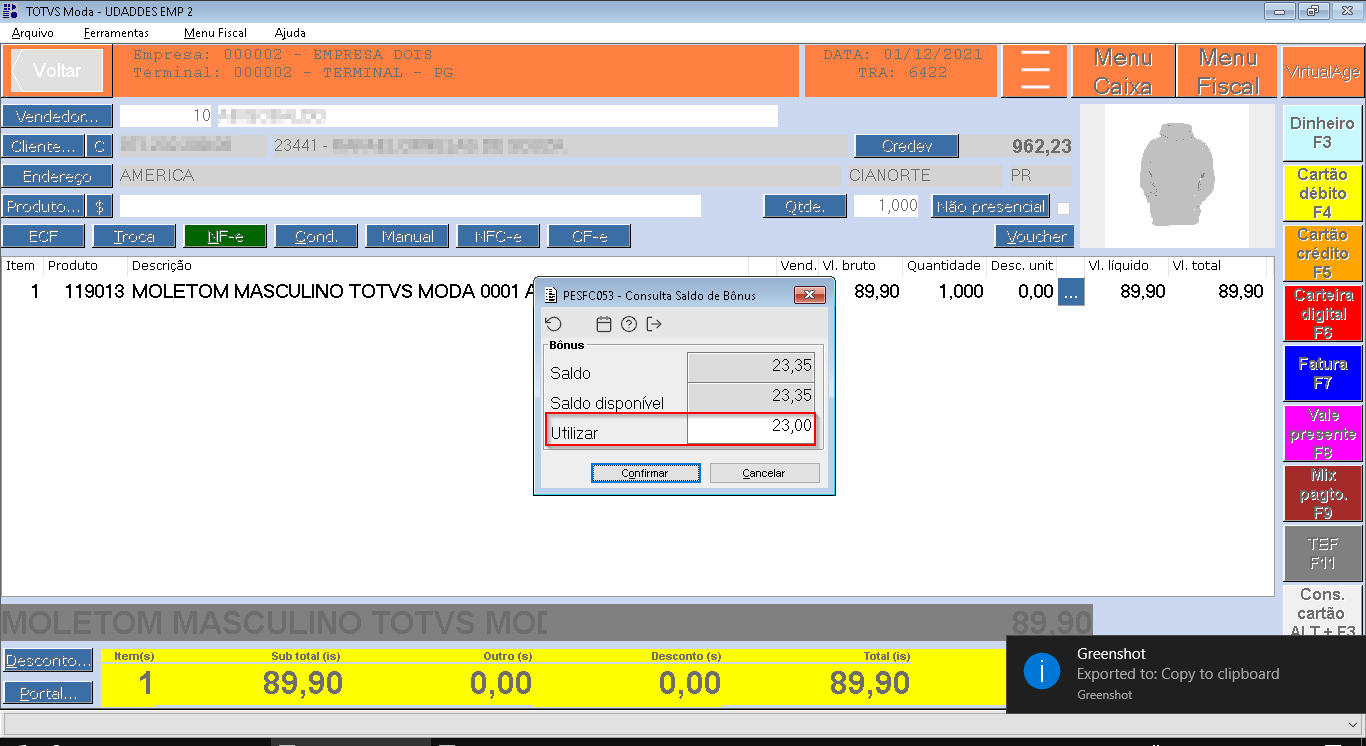
Task: Click the Vendedor... button
Action: (57, 116)
